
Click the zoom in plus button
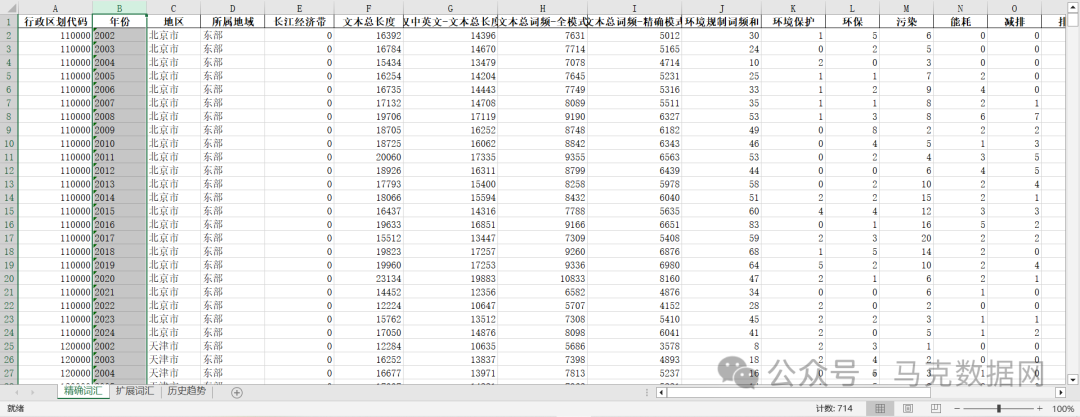pos(1040,409)
